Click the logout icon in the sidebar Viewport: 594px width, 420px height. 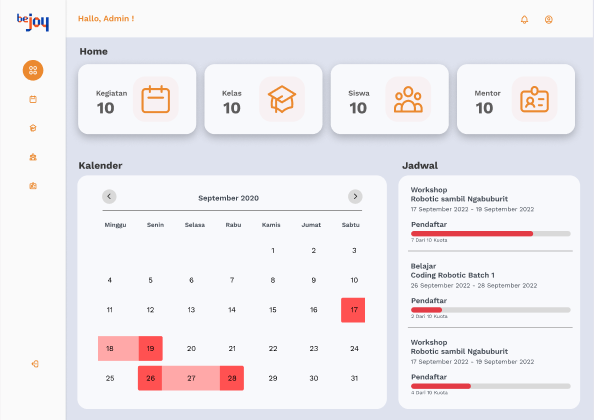pos(35,364)
